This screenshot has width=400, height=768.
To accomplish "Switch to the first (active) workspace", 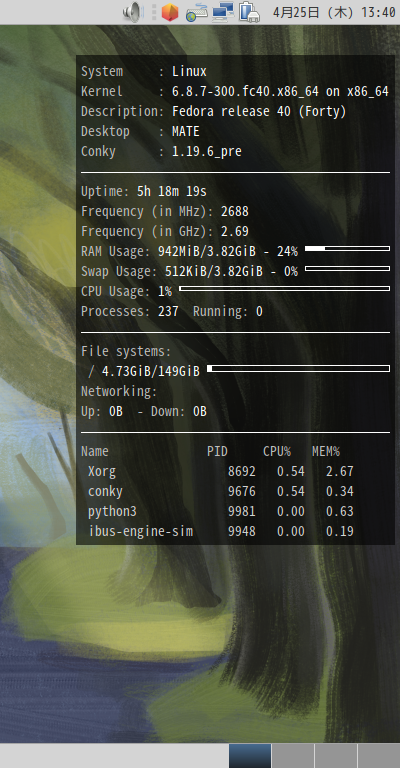I will click(250, 756).
